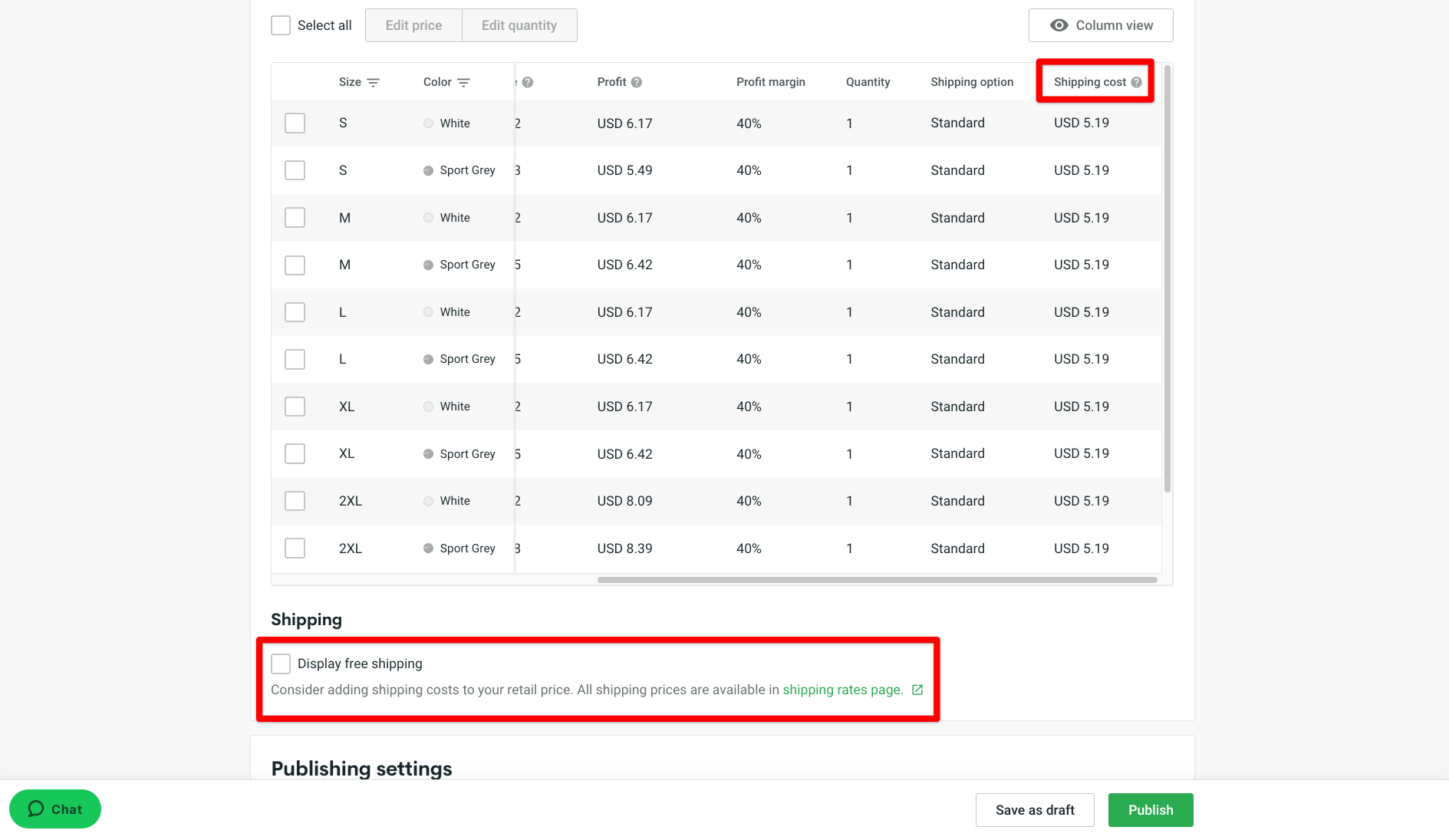Tick the 2XL Sport Grey row checkbox
The image size is (1449, 840).
click(x=295, y=548)
